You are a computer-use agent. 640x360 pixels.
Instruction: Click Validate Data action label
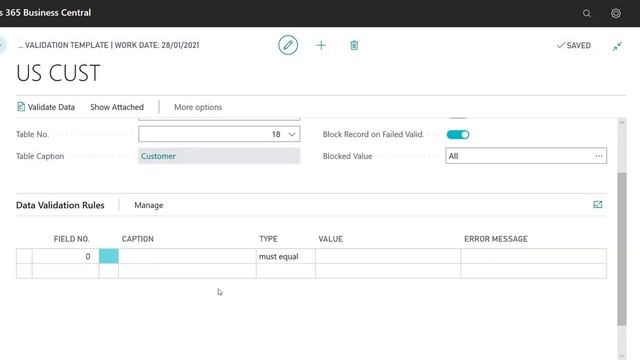point(51,107)
